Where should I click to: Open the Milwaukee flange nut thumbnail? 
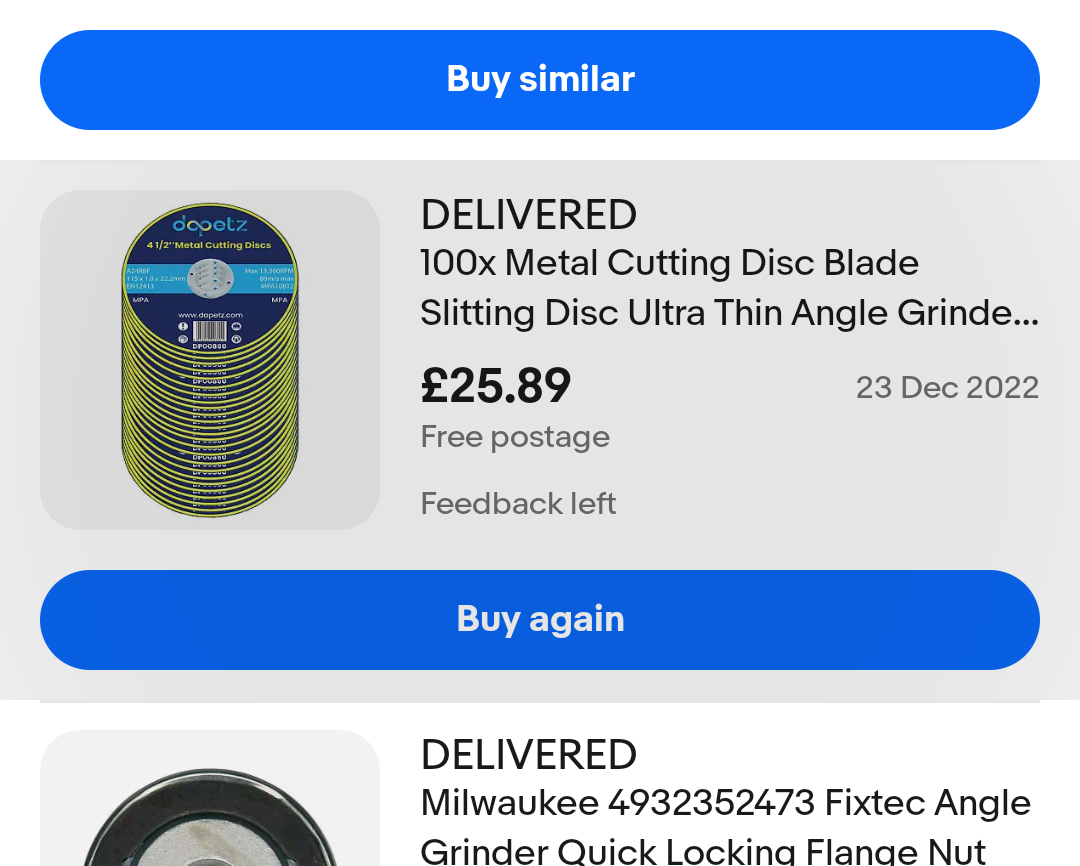pos(210,810)
